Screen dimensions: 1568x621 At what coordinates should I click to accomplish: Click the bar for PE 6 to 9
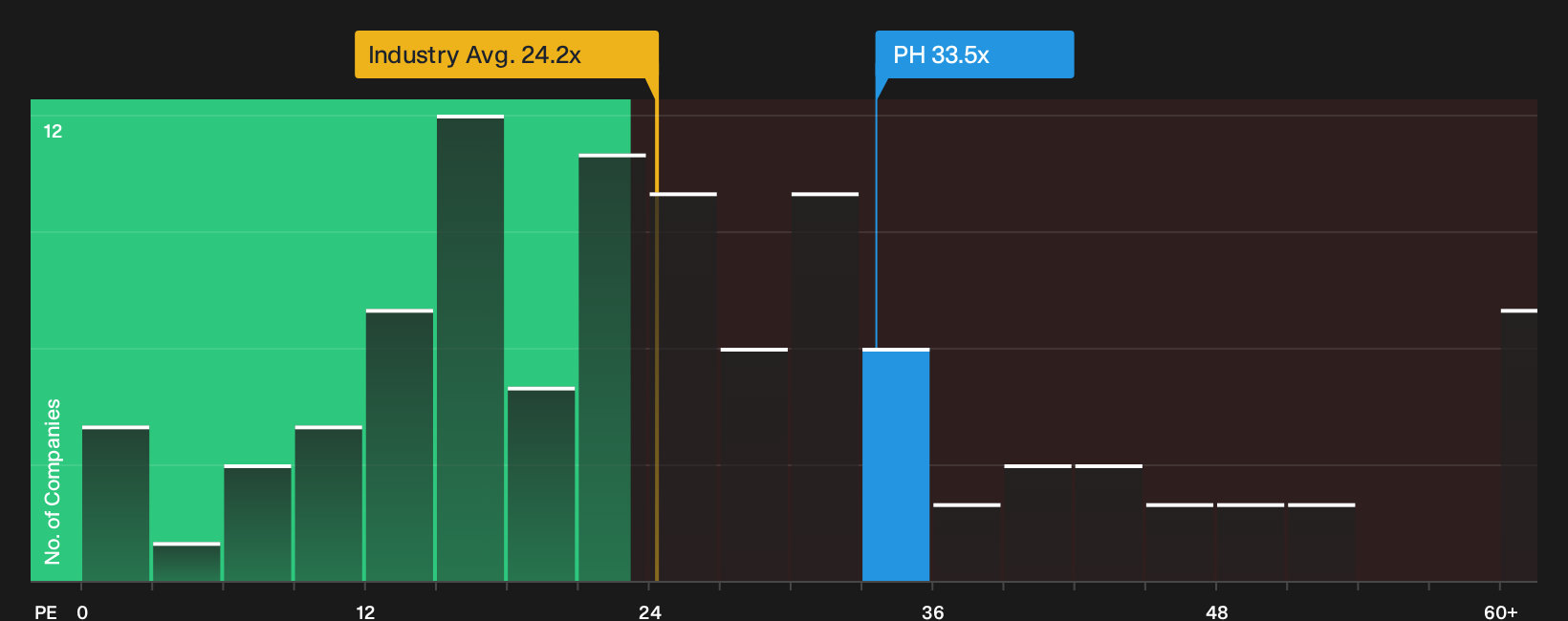257,523
